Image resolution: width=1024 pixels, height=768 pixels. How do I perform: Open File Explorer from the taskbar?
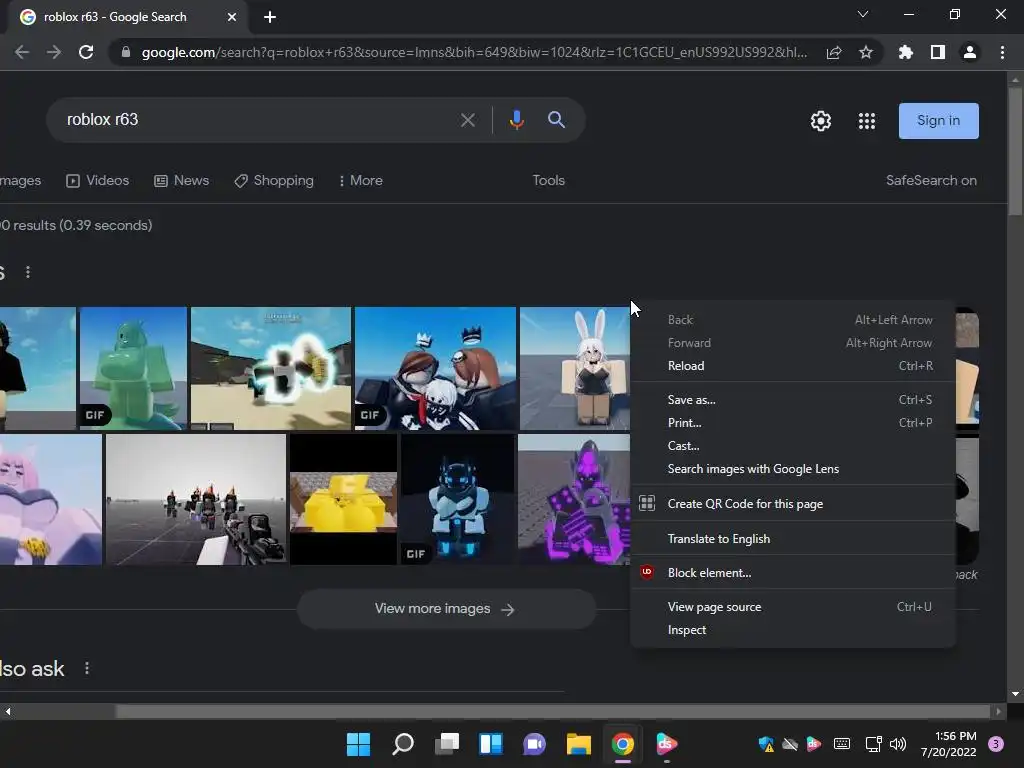click(x=579, y=744)
